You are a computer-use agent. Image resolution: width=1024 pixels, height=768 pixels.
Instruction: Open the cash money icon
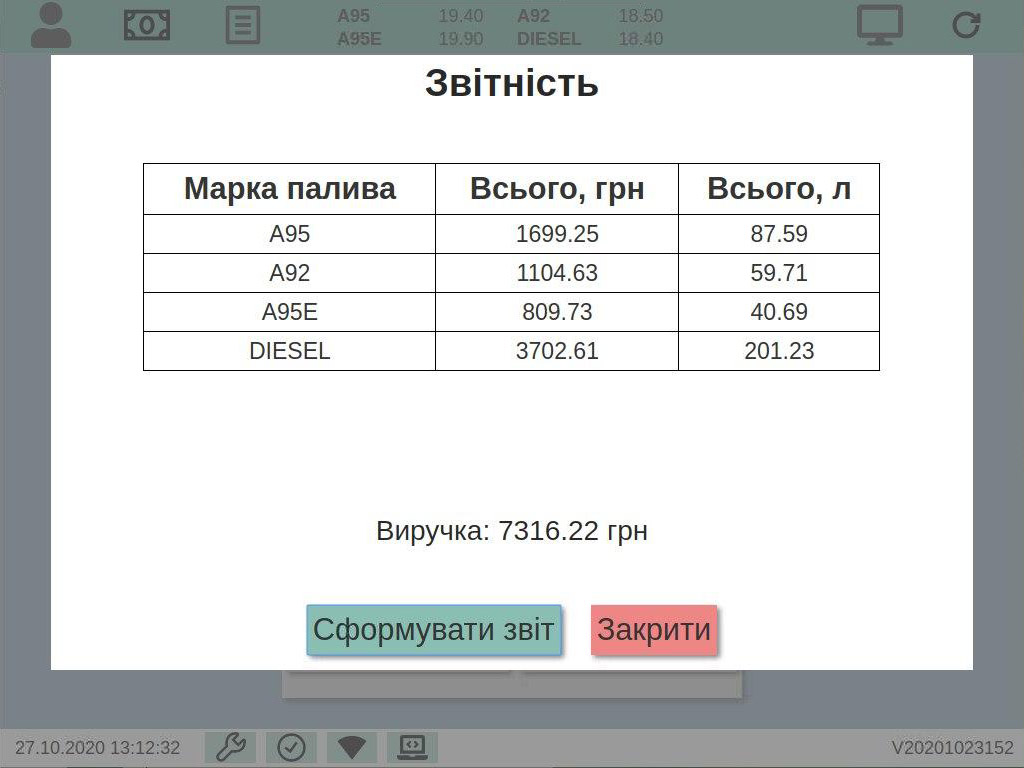[147, 25]
